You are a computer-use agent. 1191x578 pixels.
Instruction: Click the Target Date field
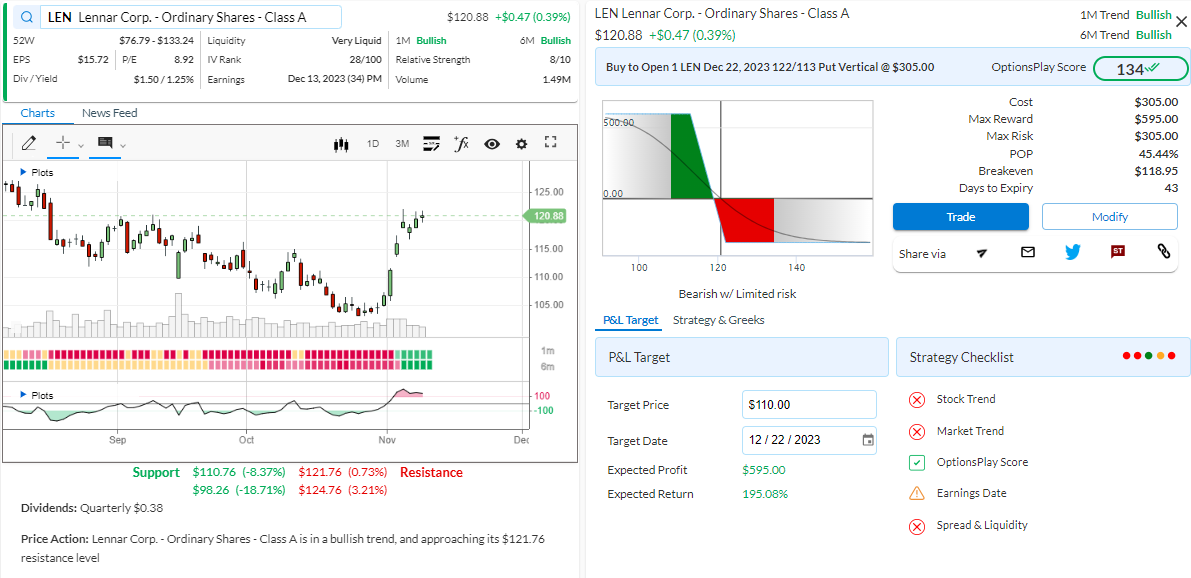(809, 440)
